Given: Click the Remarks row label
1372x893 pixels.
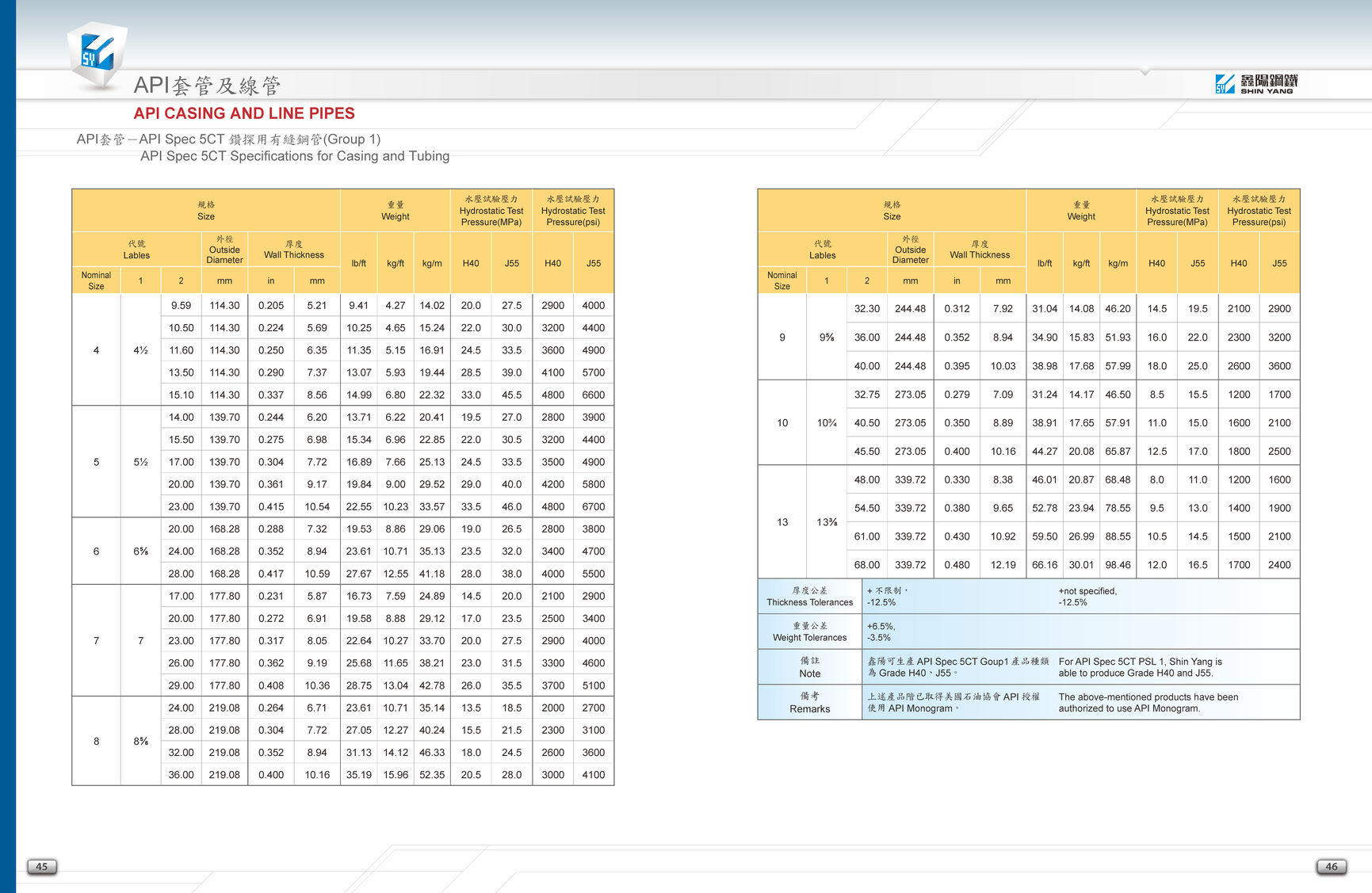Looking at the screenshot, I should tap(810, 703).
